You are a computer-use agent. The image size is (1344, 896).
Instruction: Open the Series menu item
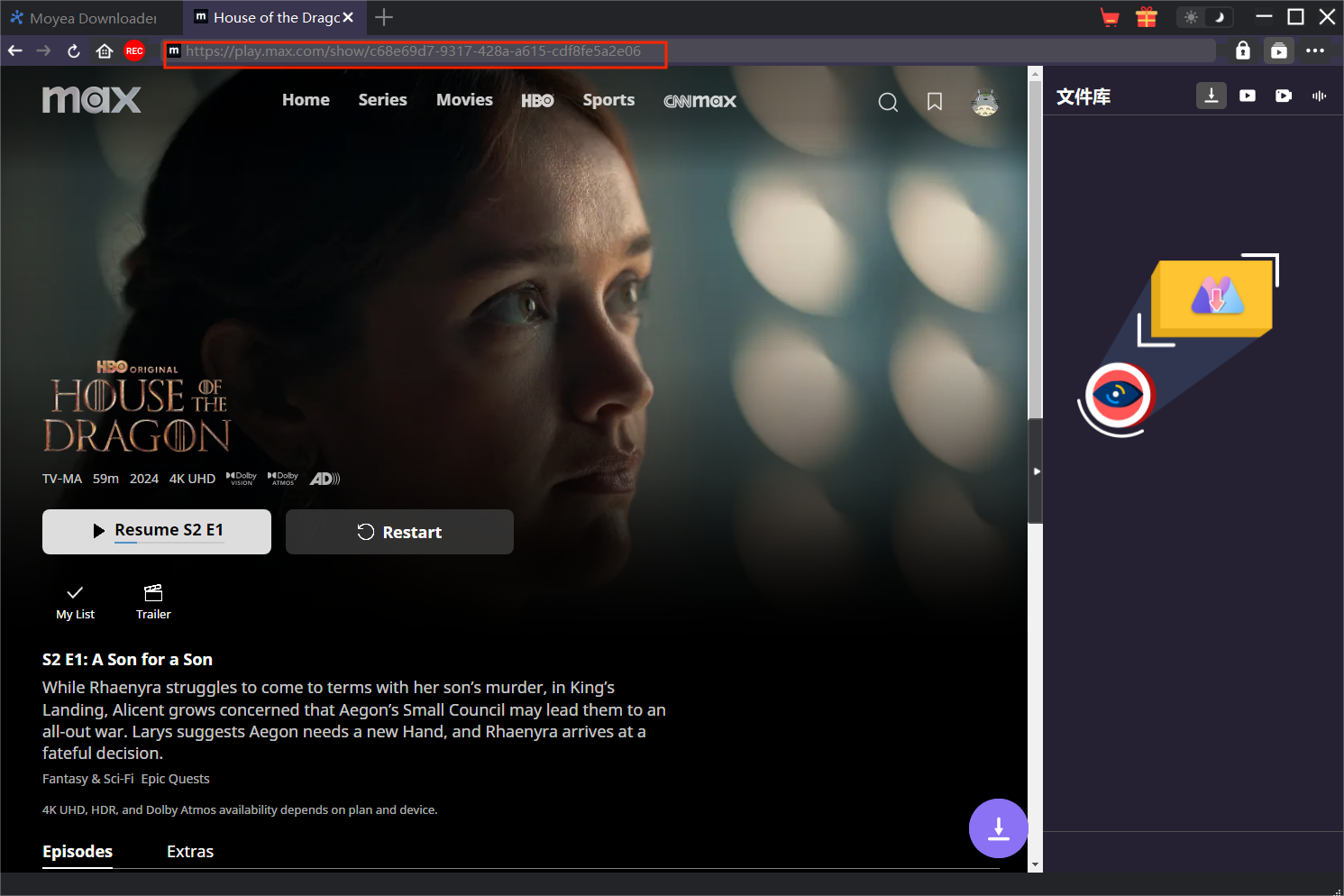(383, 100)
